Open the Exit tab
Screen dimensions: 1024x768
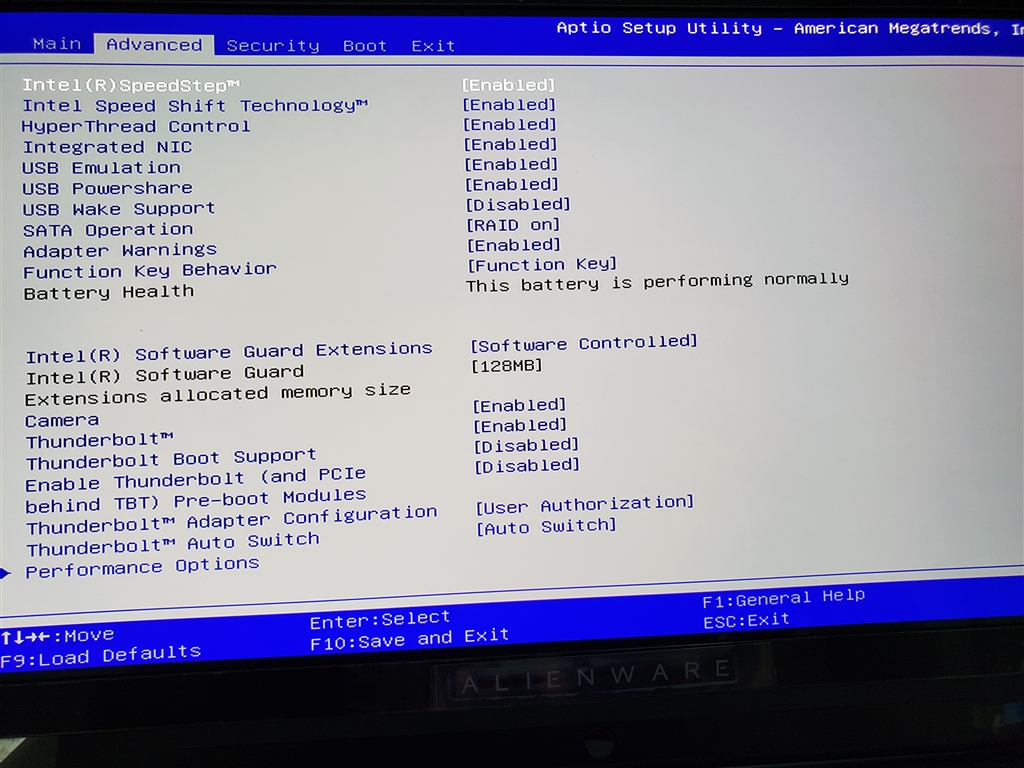click(x=433, y=46)
